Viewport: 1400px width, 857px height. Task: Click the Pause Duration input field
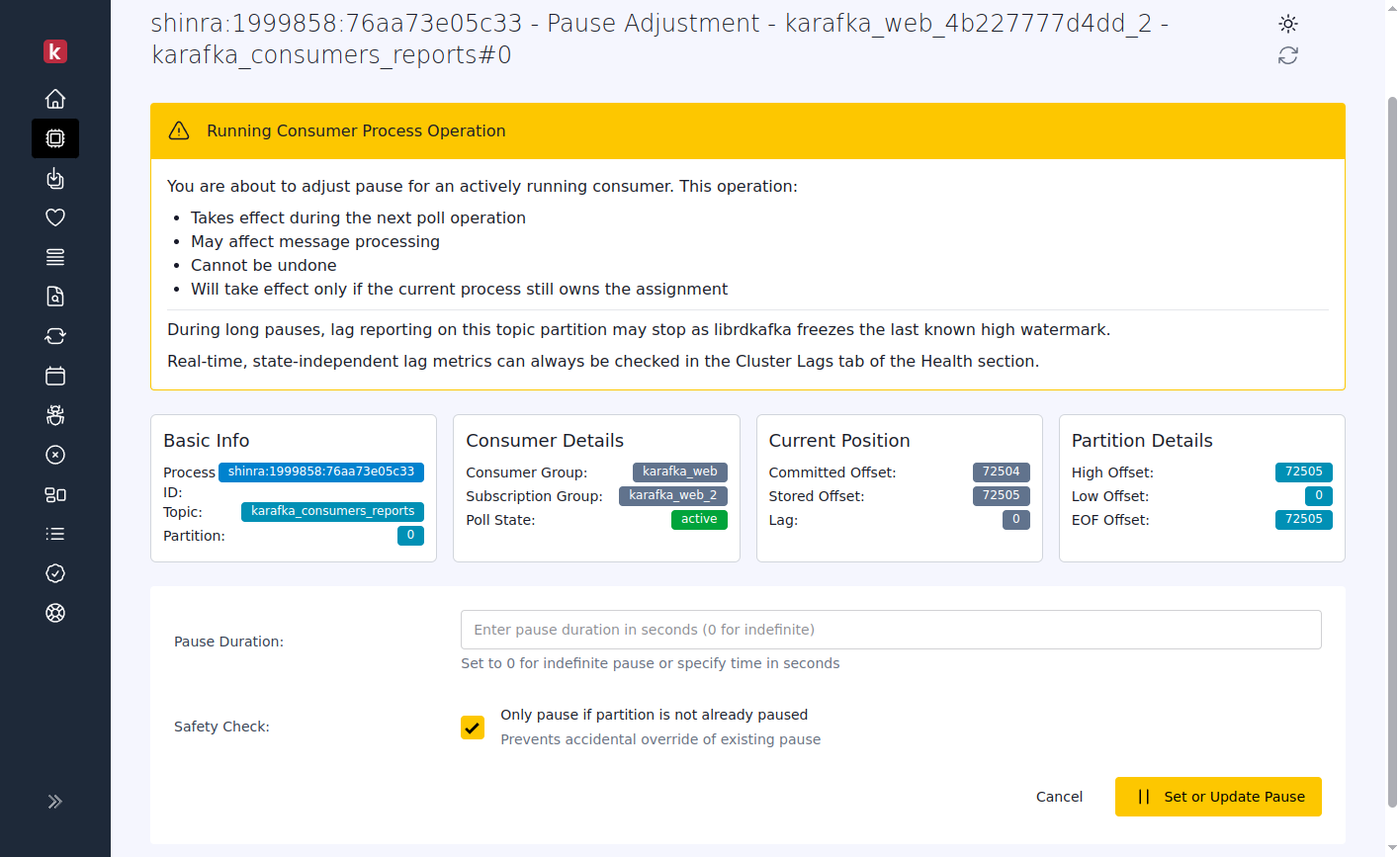coord(890,629)
